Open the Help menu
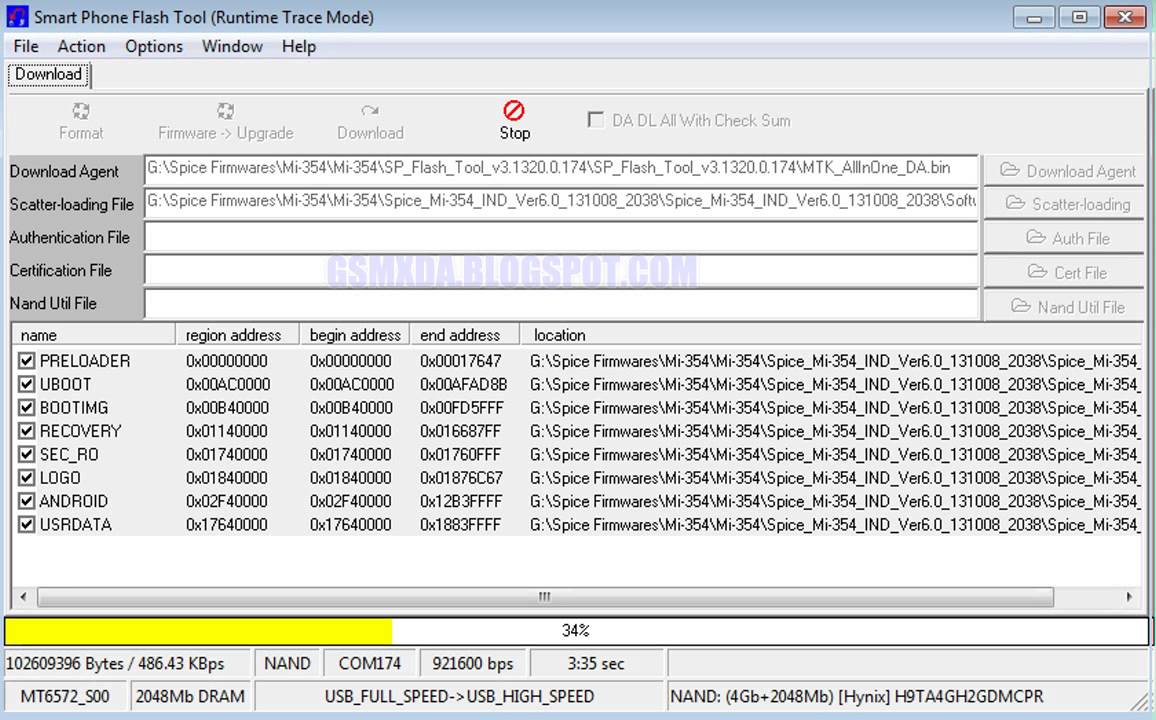Screen dimensions: 1156x720 tap(299, 46)
